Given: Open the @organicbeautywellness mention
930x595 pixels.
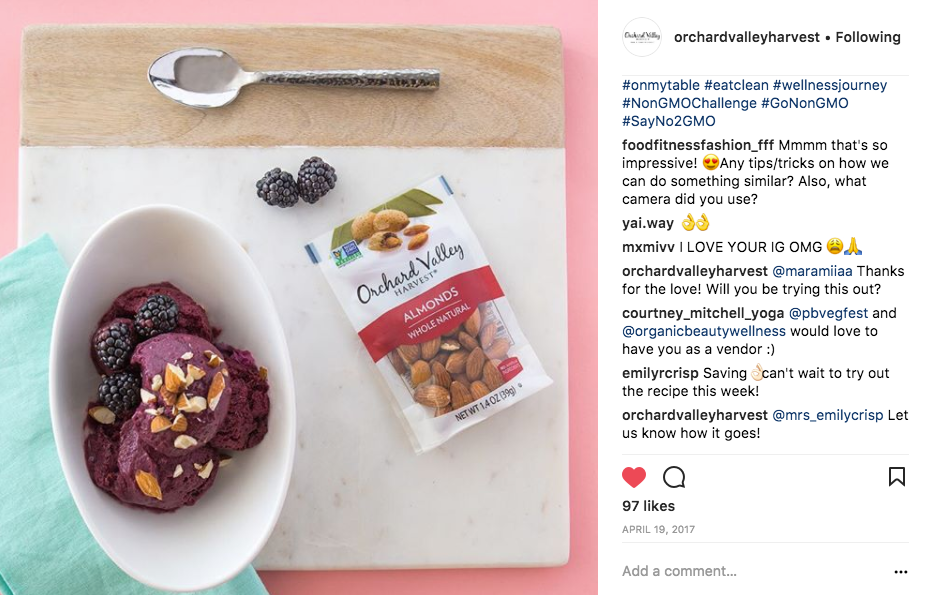Looking at the screenshot, I should click(x=704, y=331).
